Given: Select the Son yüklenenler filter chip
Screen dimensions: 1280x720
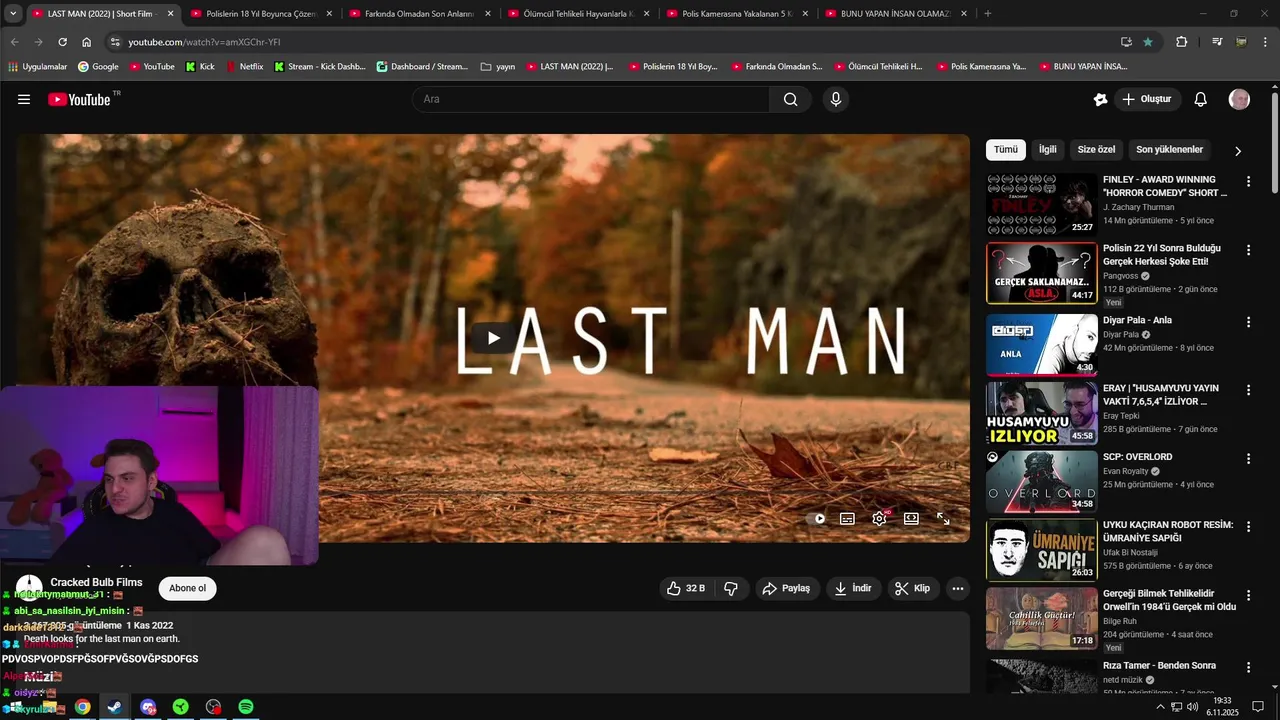Looking at the screenshot, I should tap(1169, 149).
